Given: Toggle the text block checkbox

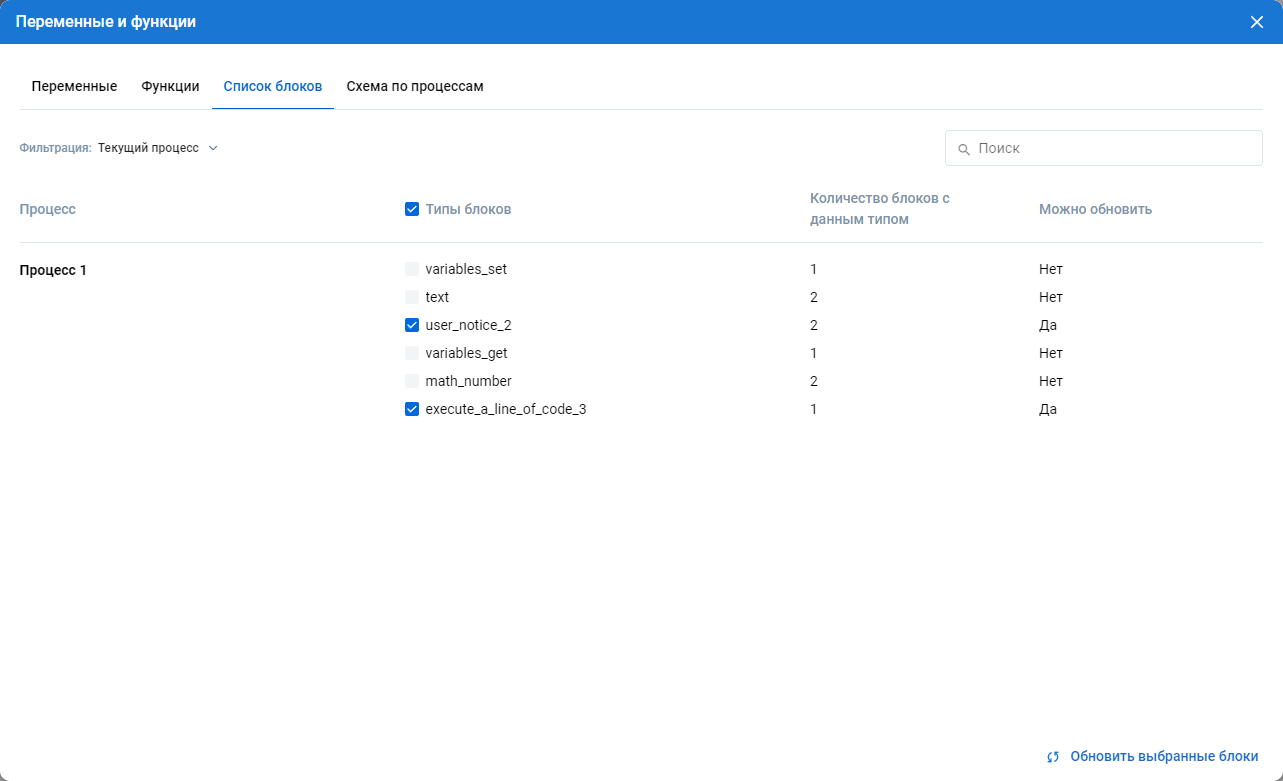Looking at the screenshot, I should click(x=412, y=297).
